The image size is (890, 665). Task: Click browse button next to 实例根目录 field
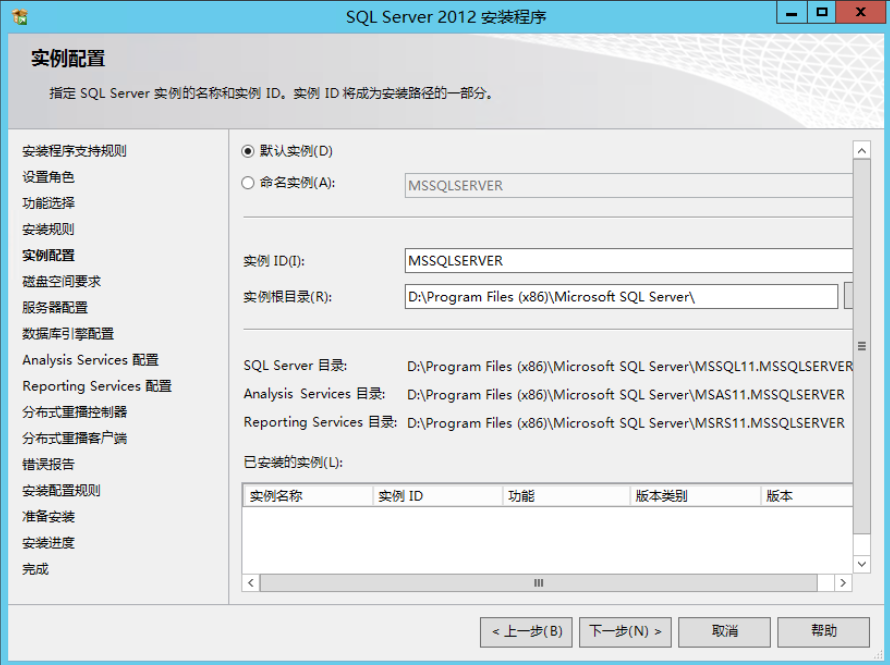[x=849, y=296]
